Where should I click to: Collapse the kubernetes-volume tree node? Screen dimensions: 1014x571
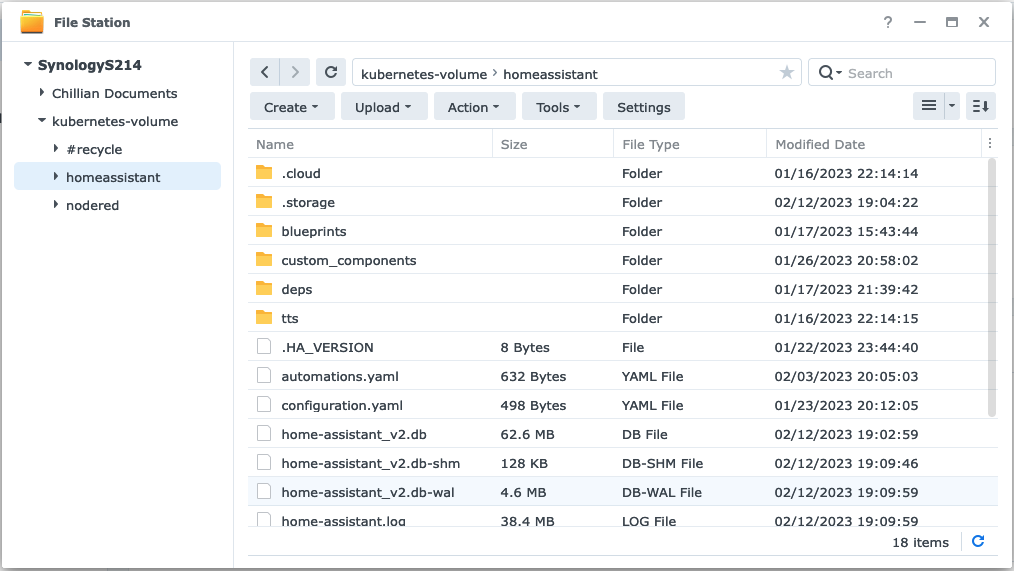42,120
